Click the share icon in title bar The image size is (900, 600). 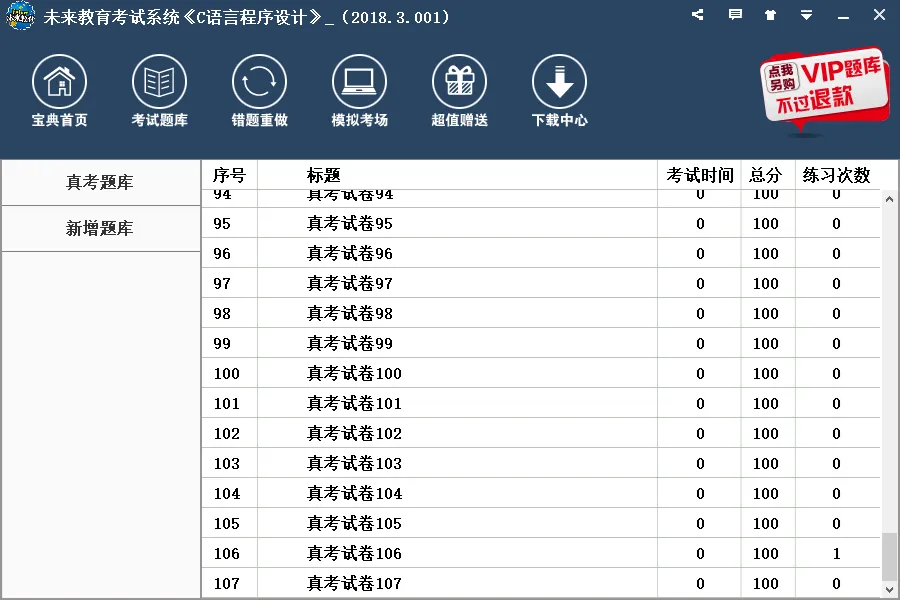point(697,16)
